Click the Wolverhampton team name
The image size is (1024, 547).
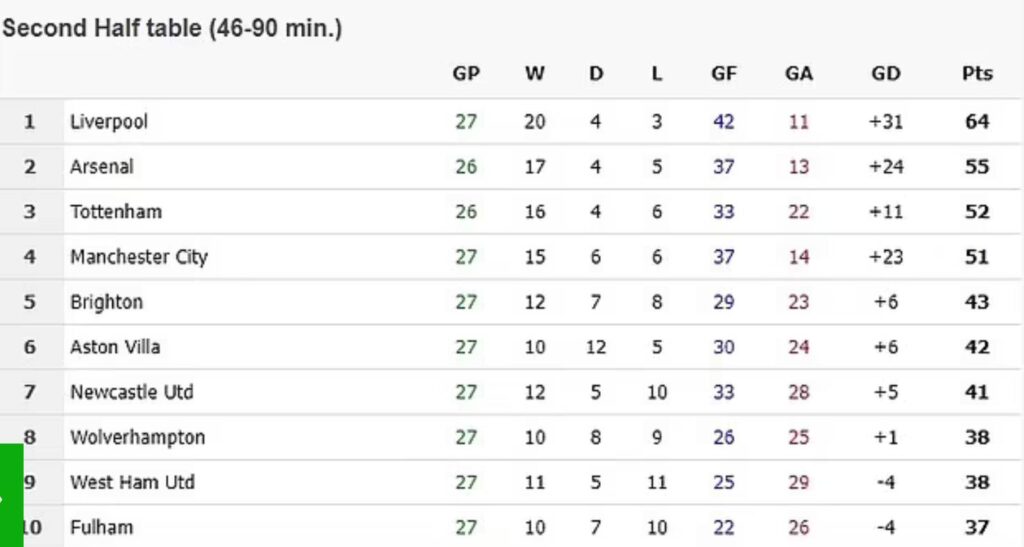tap(138, 437)
